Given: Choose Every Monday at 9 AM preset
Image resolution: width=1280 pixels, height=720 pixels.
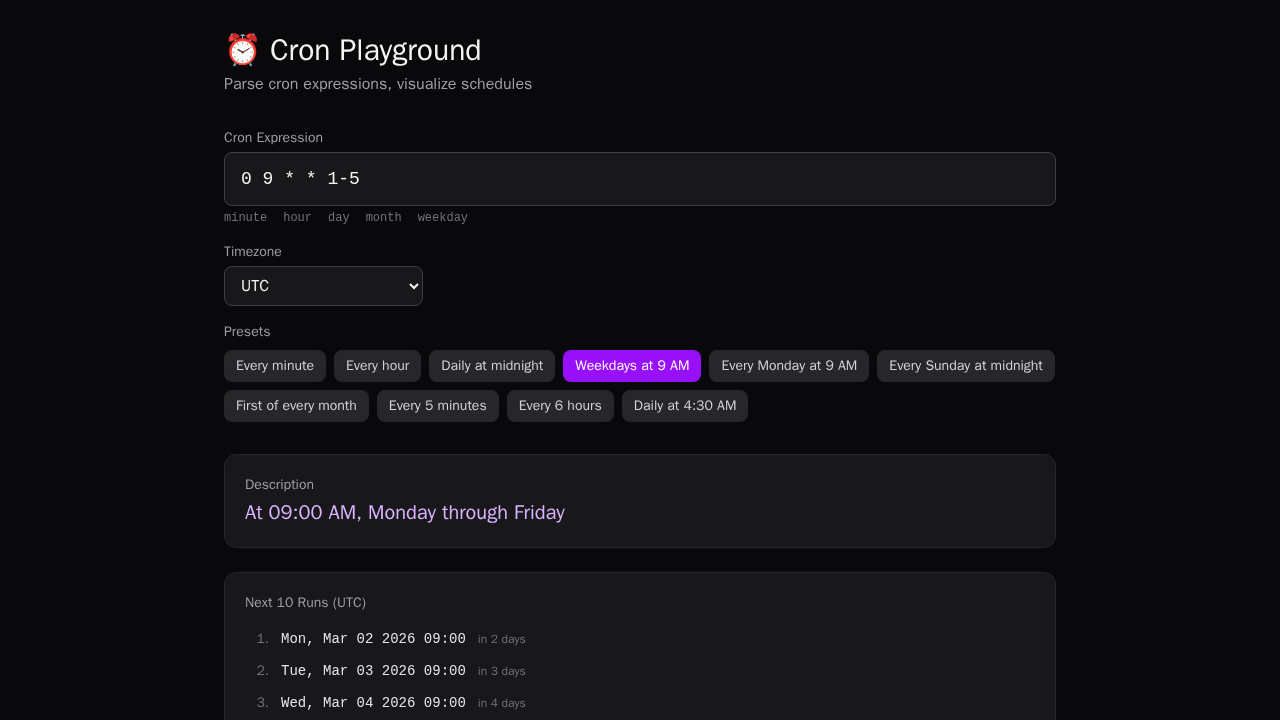Looking at the screenshot, I should (788, 366).
